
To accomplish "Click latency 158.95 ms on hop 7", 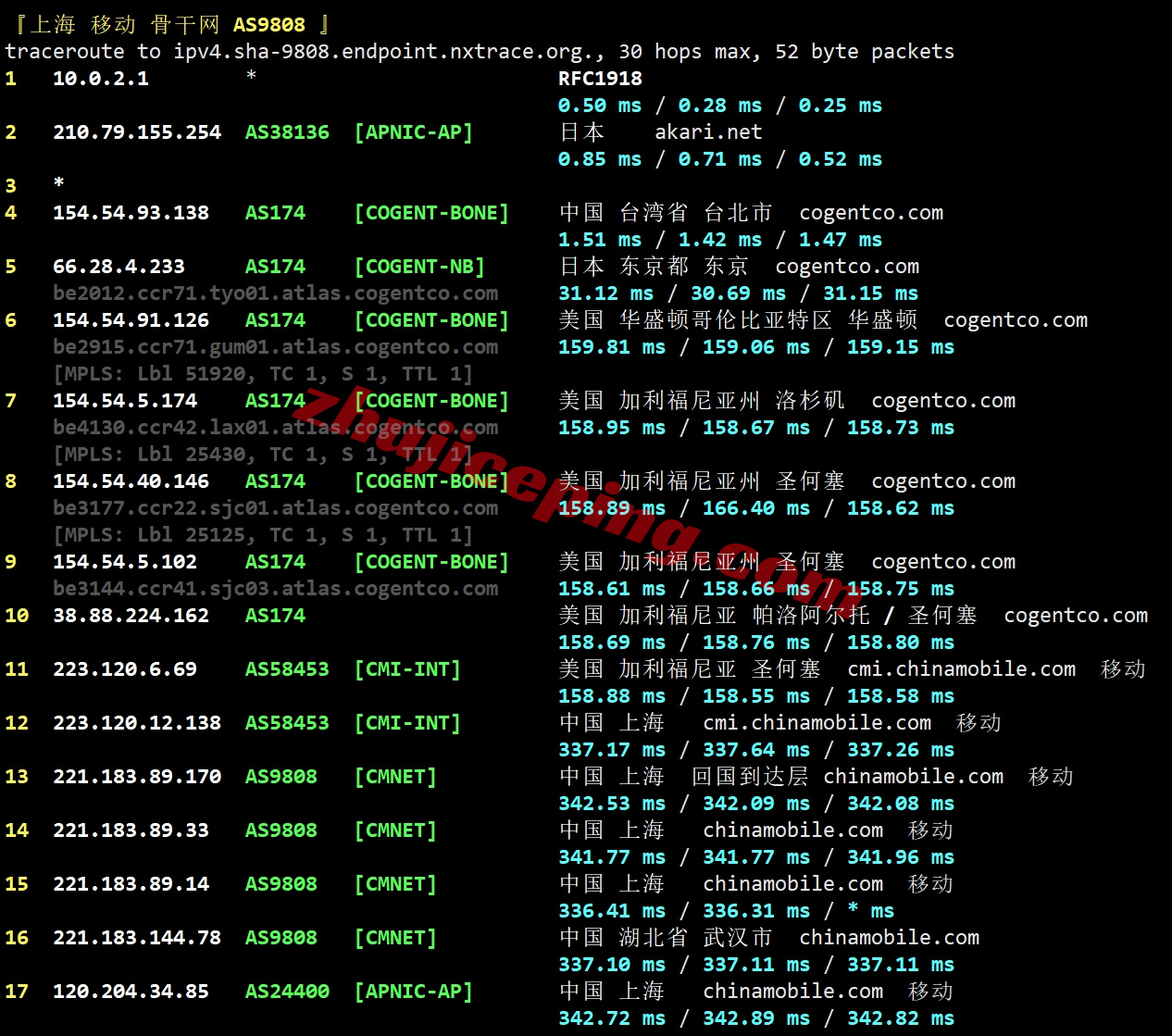I will point(612,428).
